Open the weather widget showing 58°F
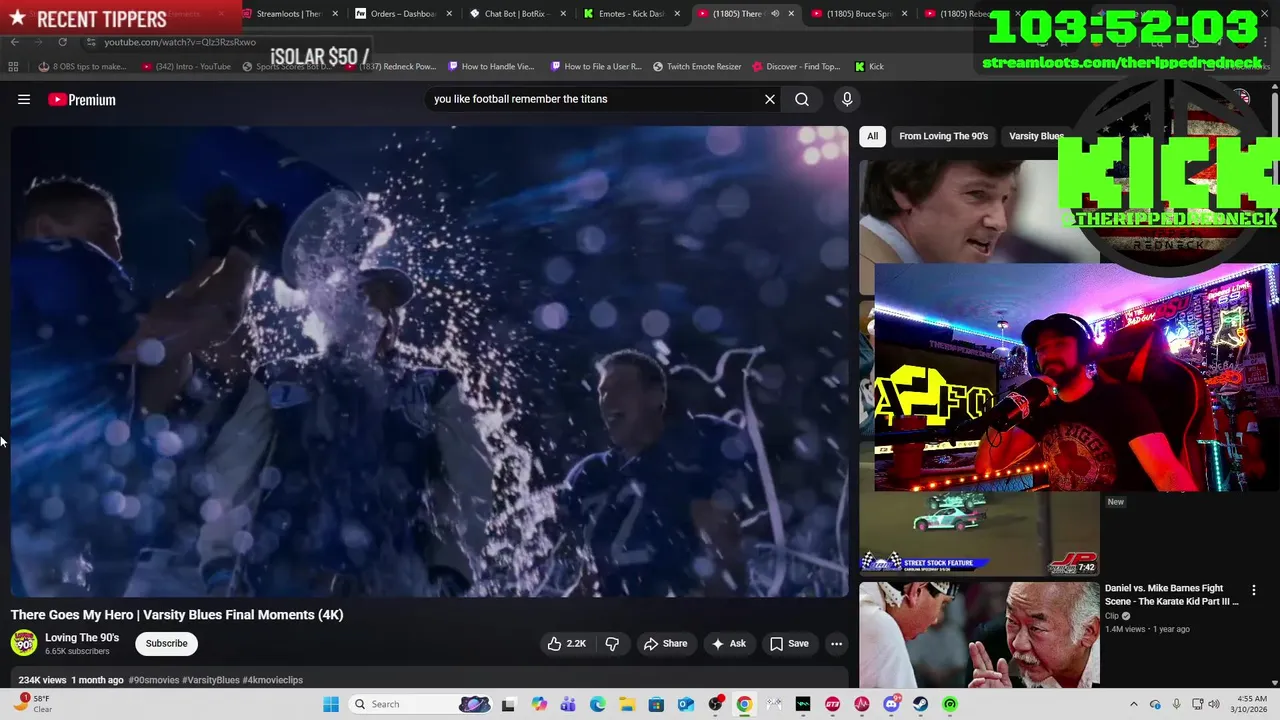The width and height of the screenshot is (1280, 720). pos(31,704)
